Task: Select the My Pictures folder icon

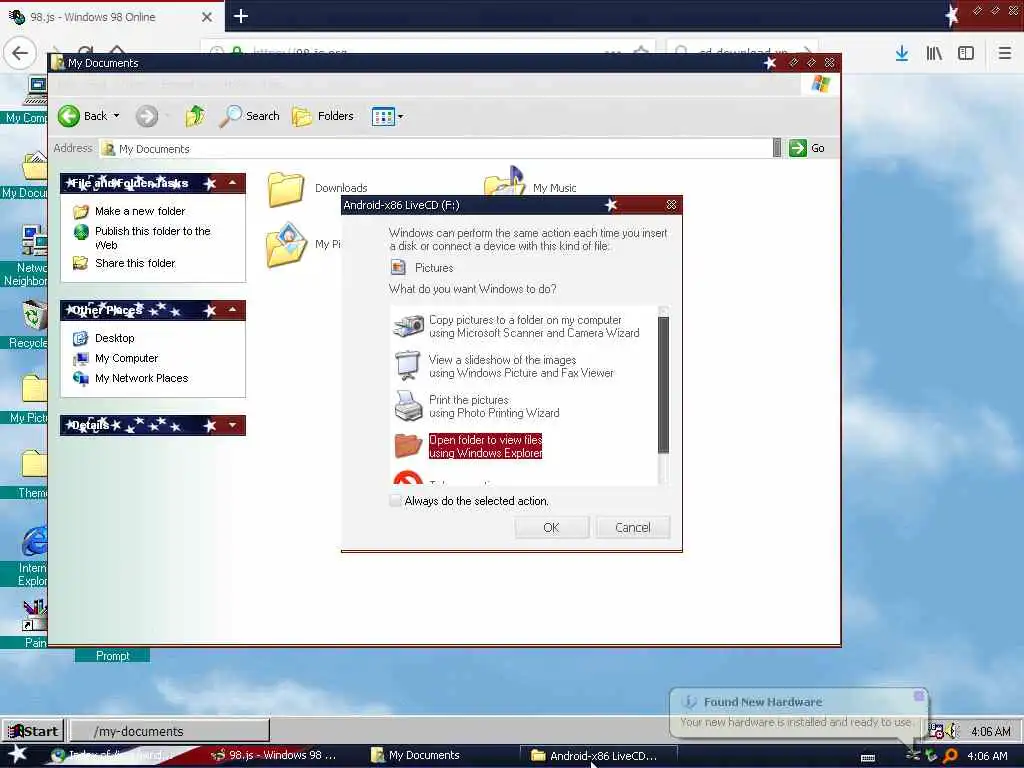Action: click(x=286, y=246)
